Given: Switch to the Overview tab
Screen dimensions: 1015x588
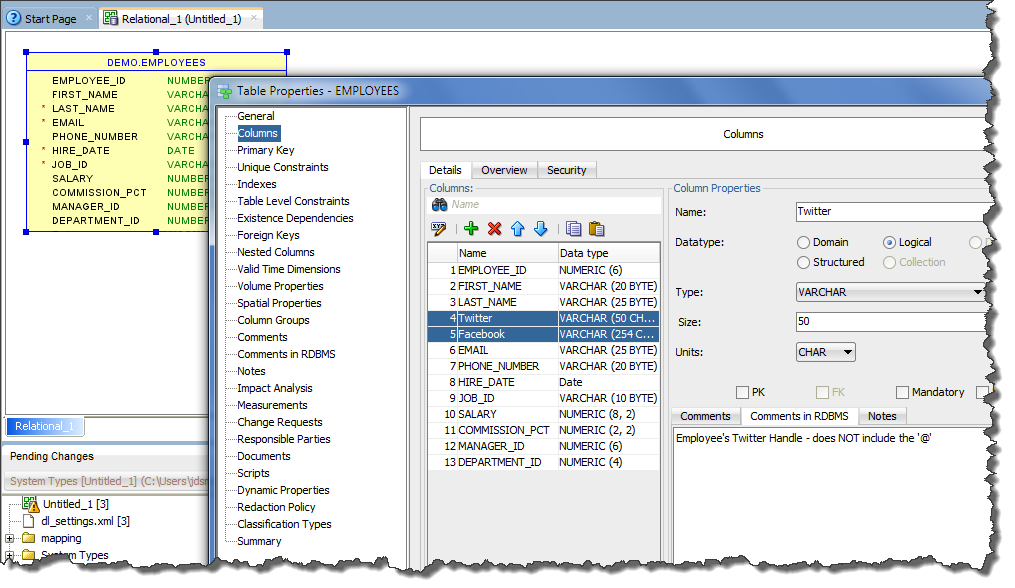Looking at the screenshot, I should point(504,170).
